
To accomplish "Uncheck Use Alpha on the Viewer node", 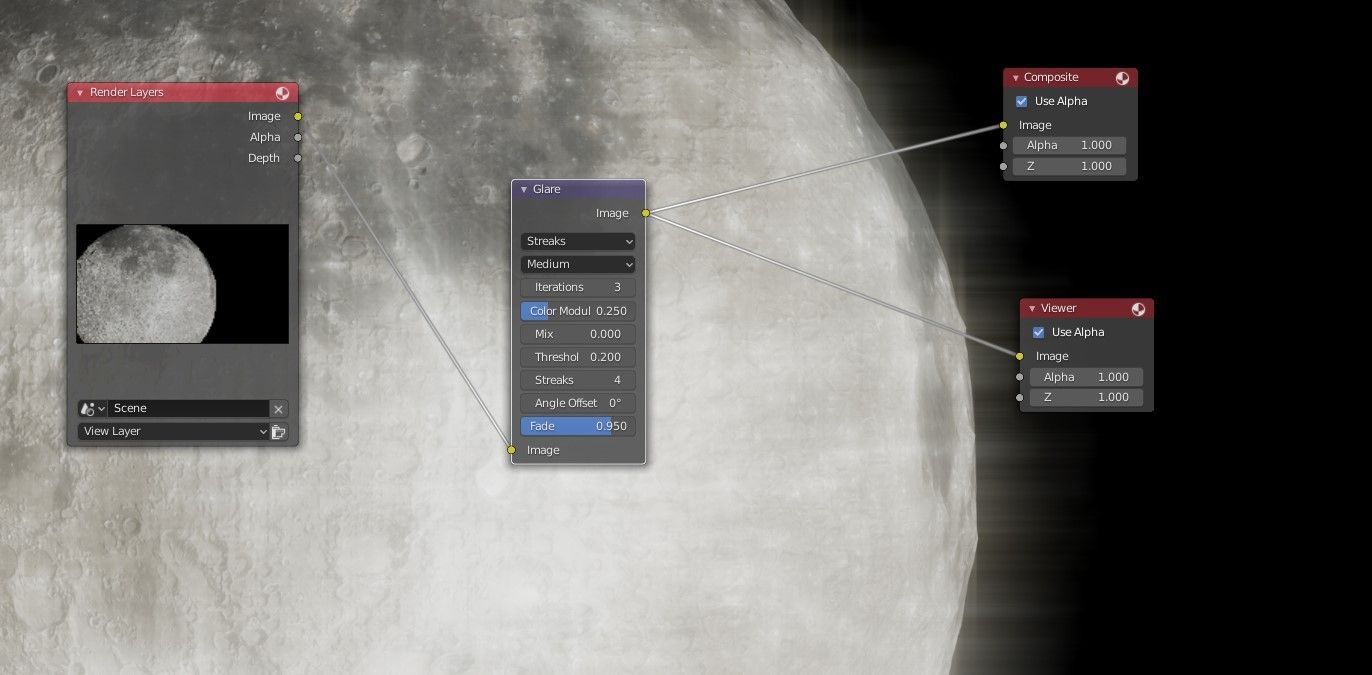I will click(1037, 332).
